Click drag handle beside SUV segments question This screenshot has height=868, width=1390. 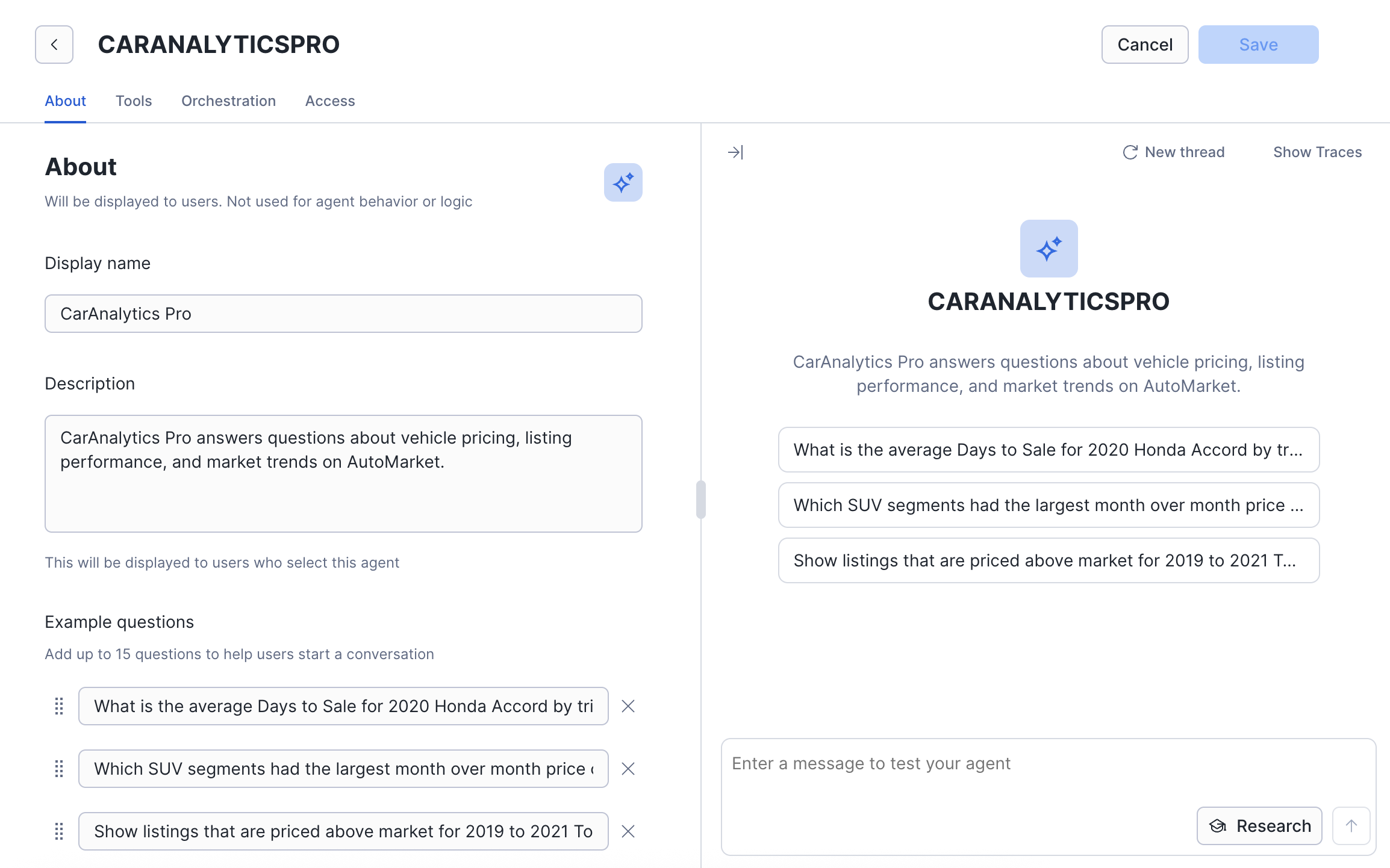point(59,769)
